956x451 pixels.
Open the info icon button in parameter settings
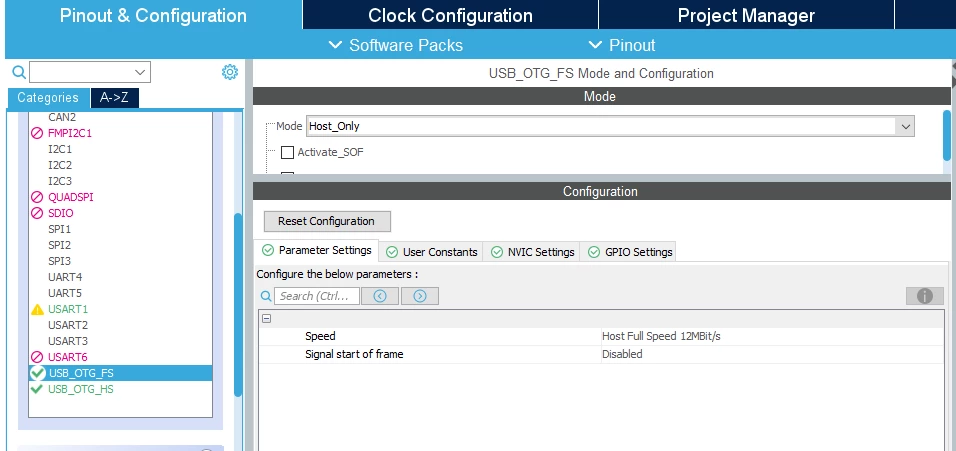pos(925,296)
